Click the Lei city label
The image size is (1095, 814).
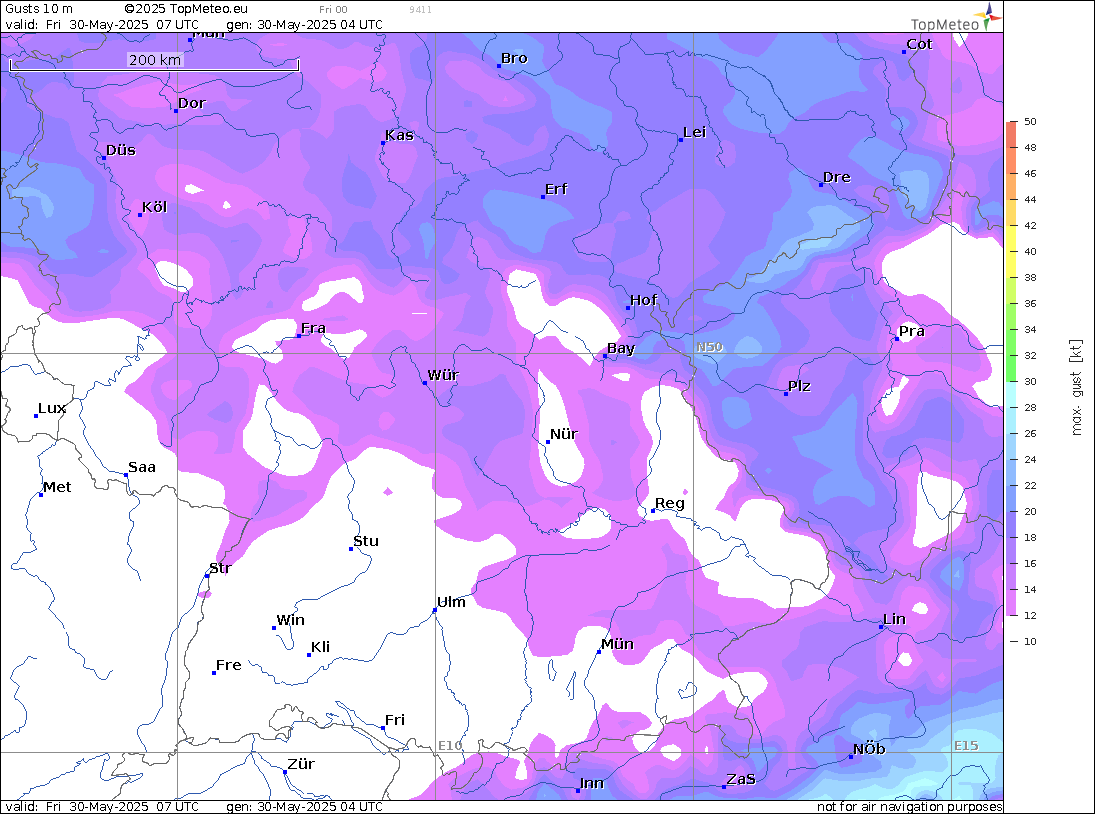[x=695, y=132]
